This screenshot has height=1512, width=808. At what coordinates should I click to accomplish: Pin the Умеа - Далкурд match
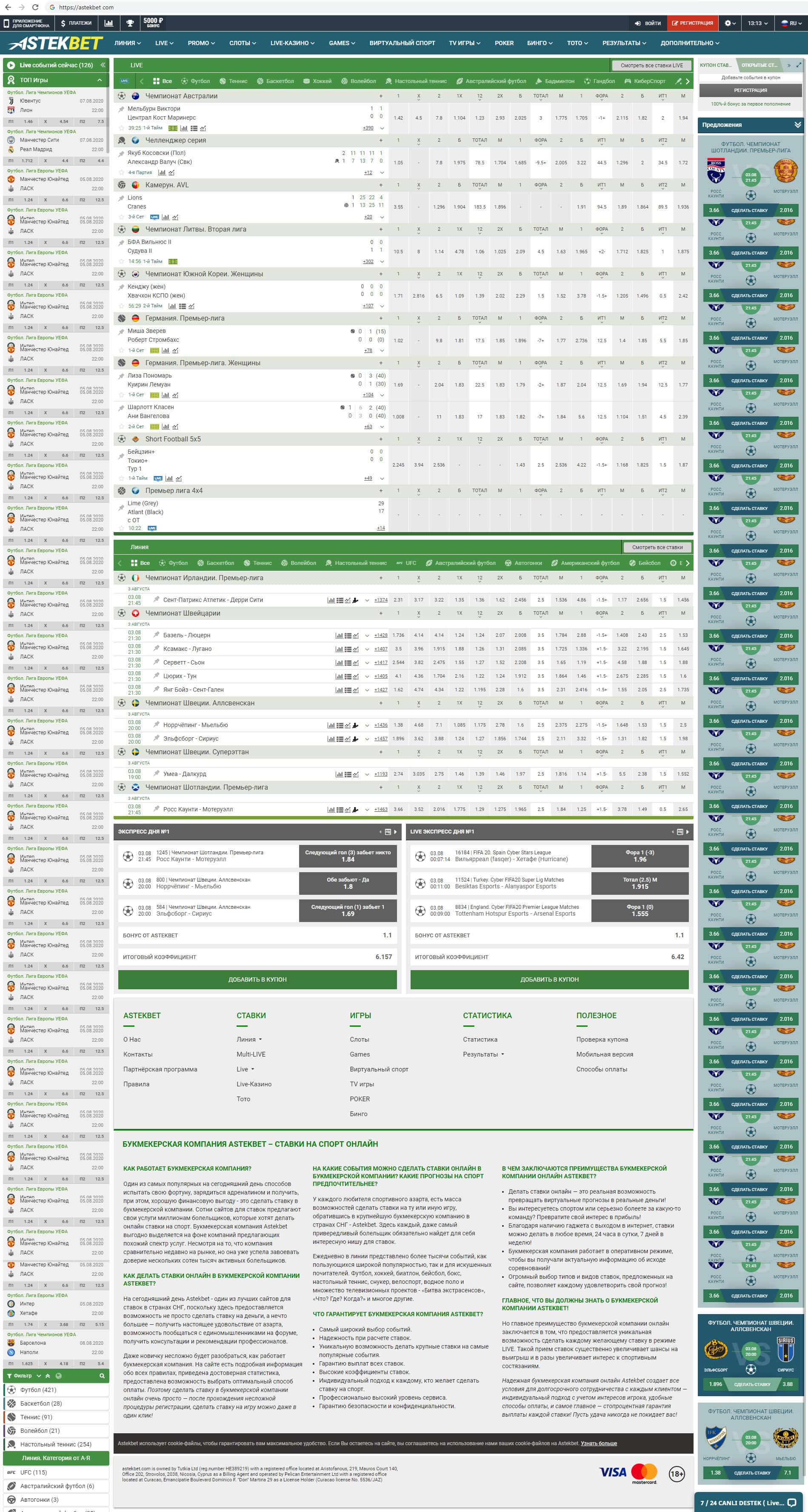(x=156, y=773)
